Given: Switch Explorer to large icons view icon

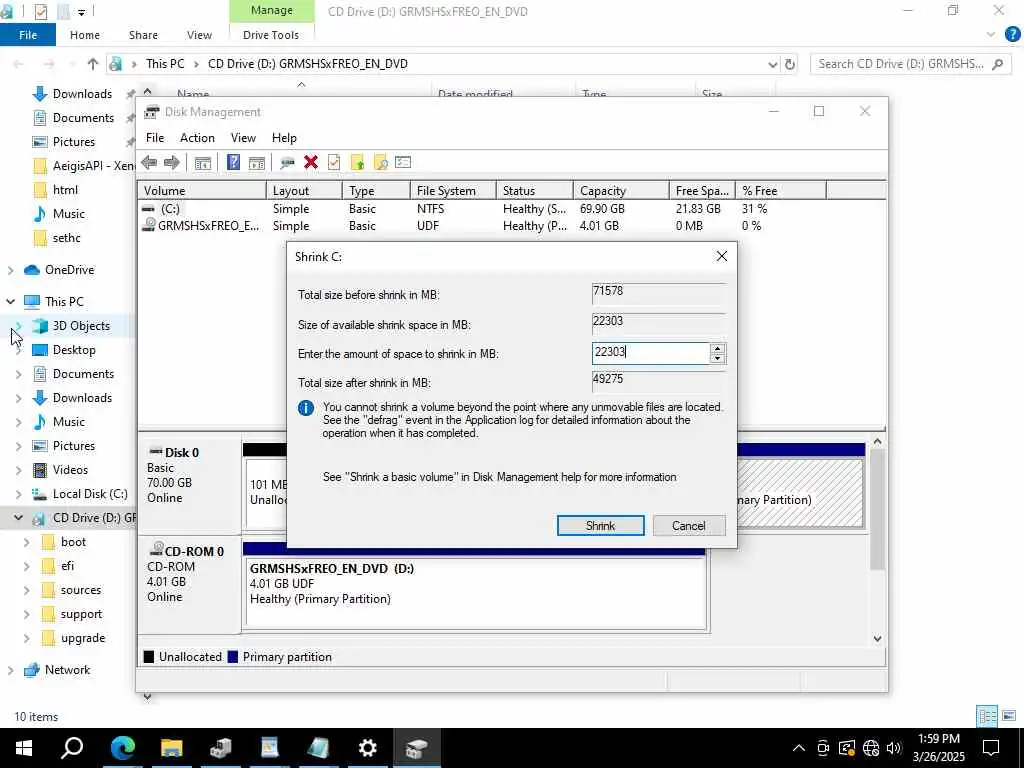Looking at the screenshot, I should pos(1009,716).
